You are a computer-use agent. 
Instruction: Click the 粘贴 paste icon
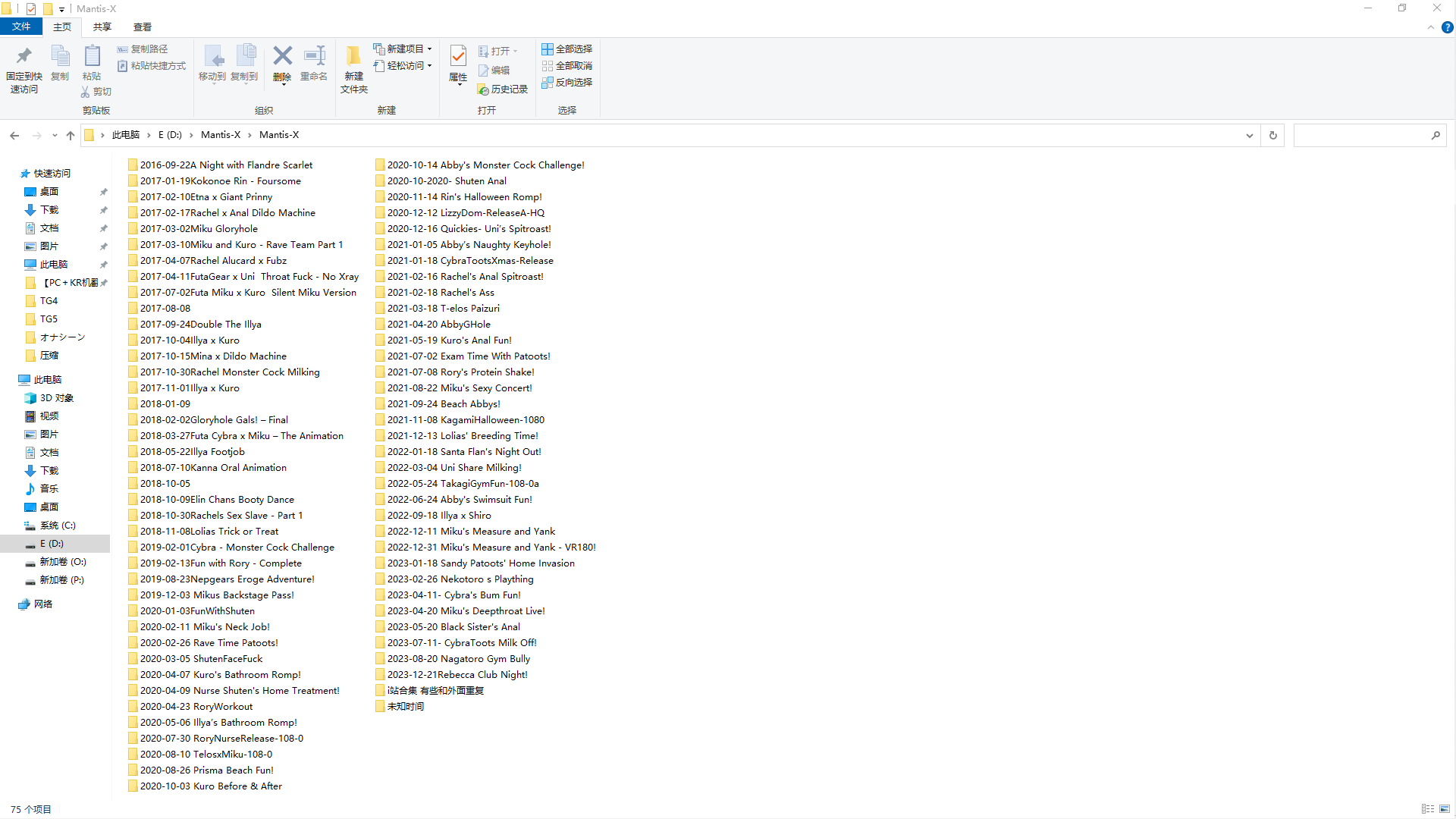(92, 56)
